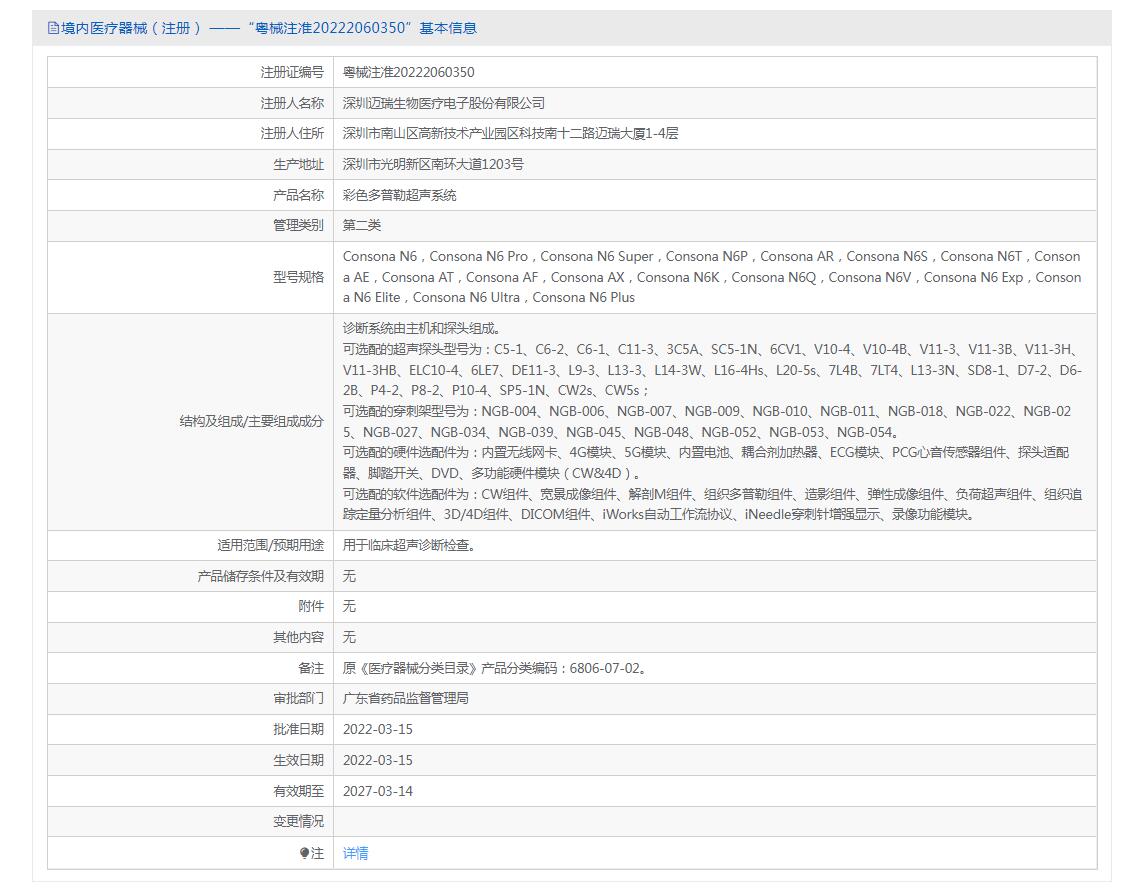Viewport: 1143px width, 891px height.
Task: Click the 附件 label
Action: point(311,606)
